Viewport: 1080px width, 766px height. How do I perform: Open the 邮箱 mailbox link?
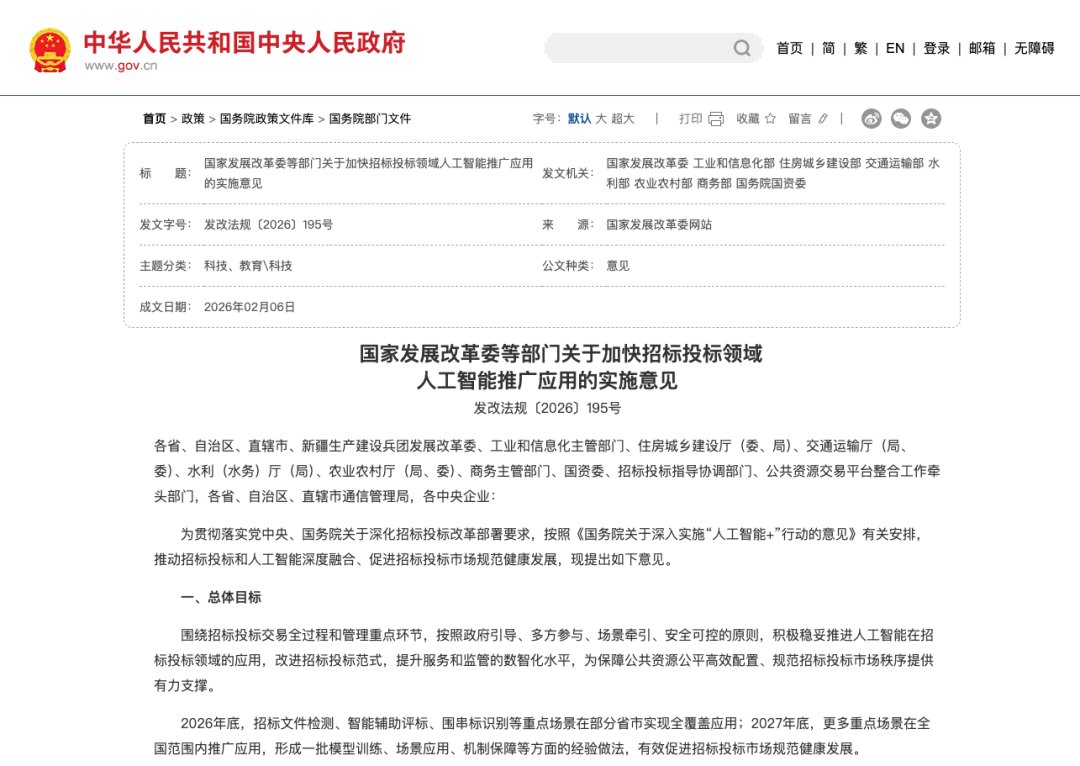[x=982, y=48]
